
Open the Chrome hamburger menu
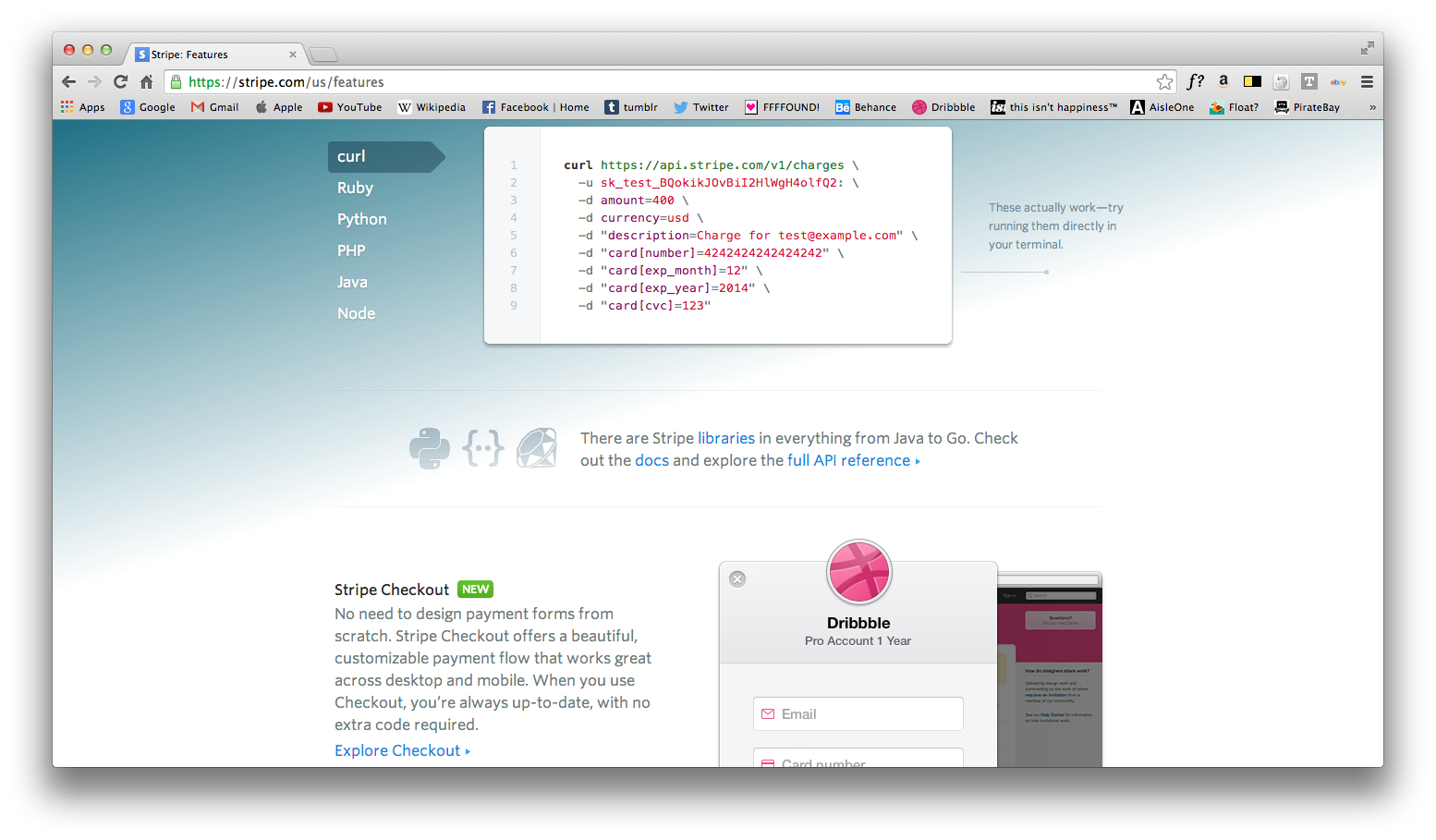(1367, 82)
